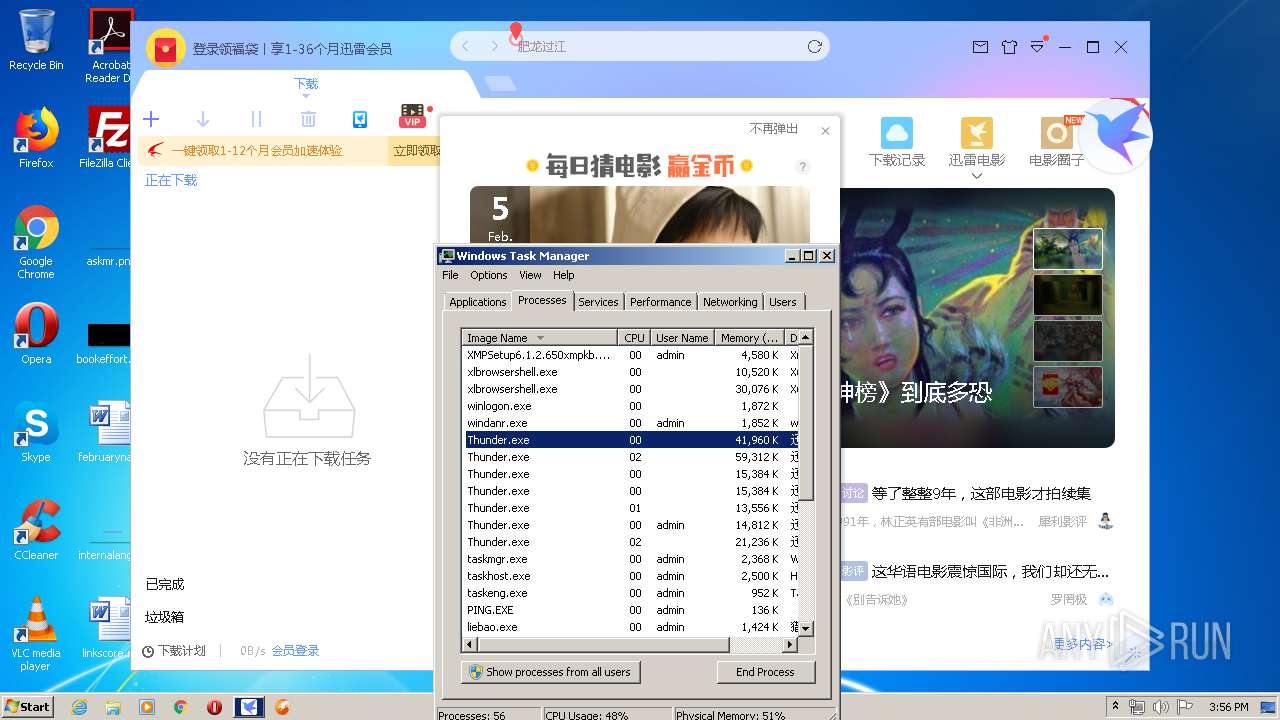The image size is (1280, 720).
Task: Click Show processes from all users
Action: click(550, 672)
